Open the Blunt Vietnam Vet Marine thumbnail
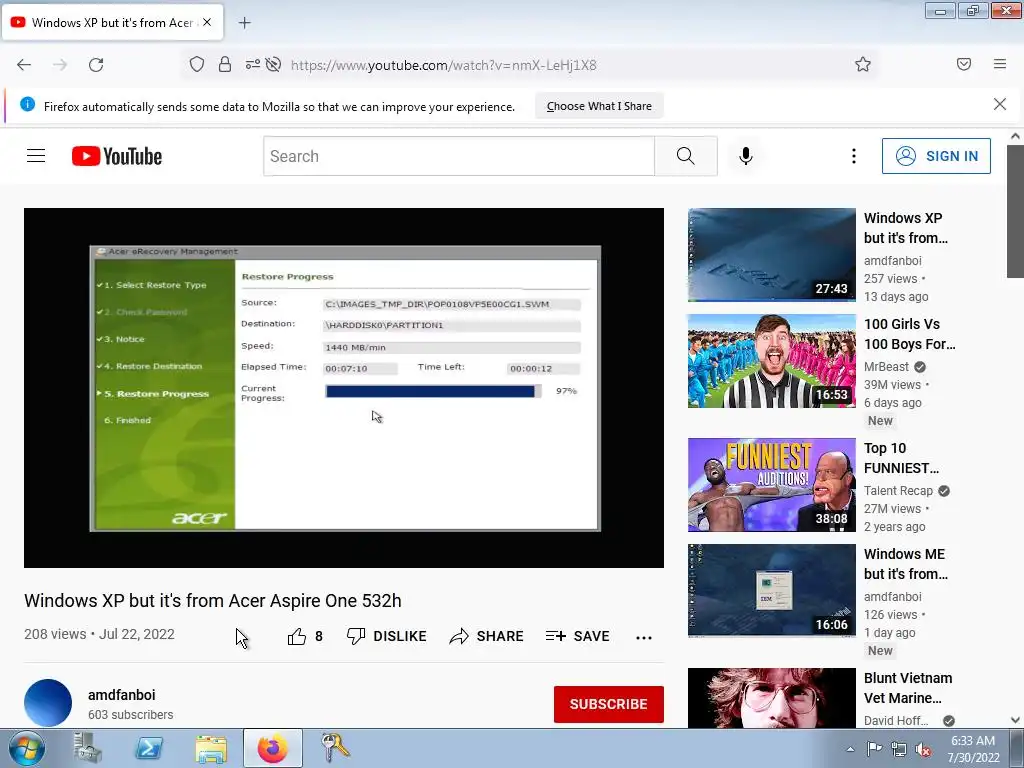 [771, 697]
